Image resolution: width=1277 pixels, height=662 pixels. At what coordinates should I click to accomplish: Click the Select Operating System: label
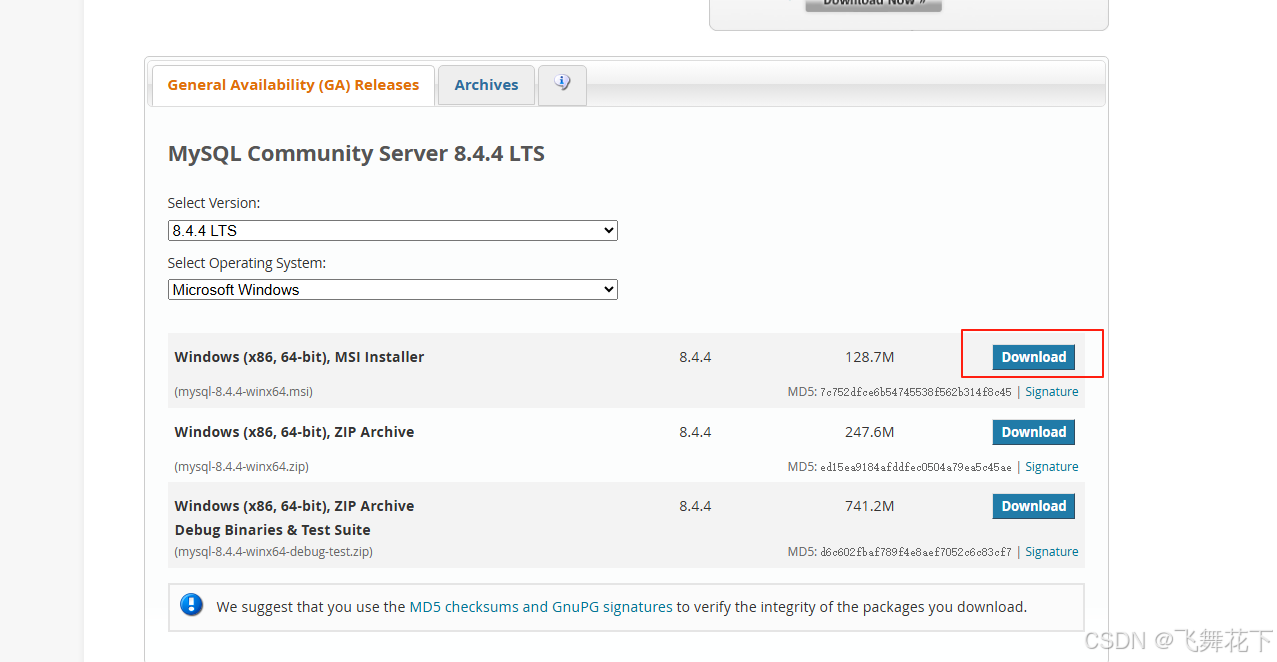(247, 263)
